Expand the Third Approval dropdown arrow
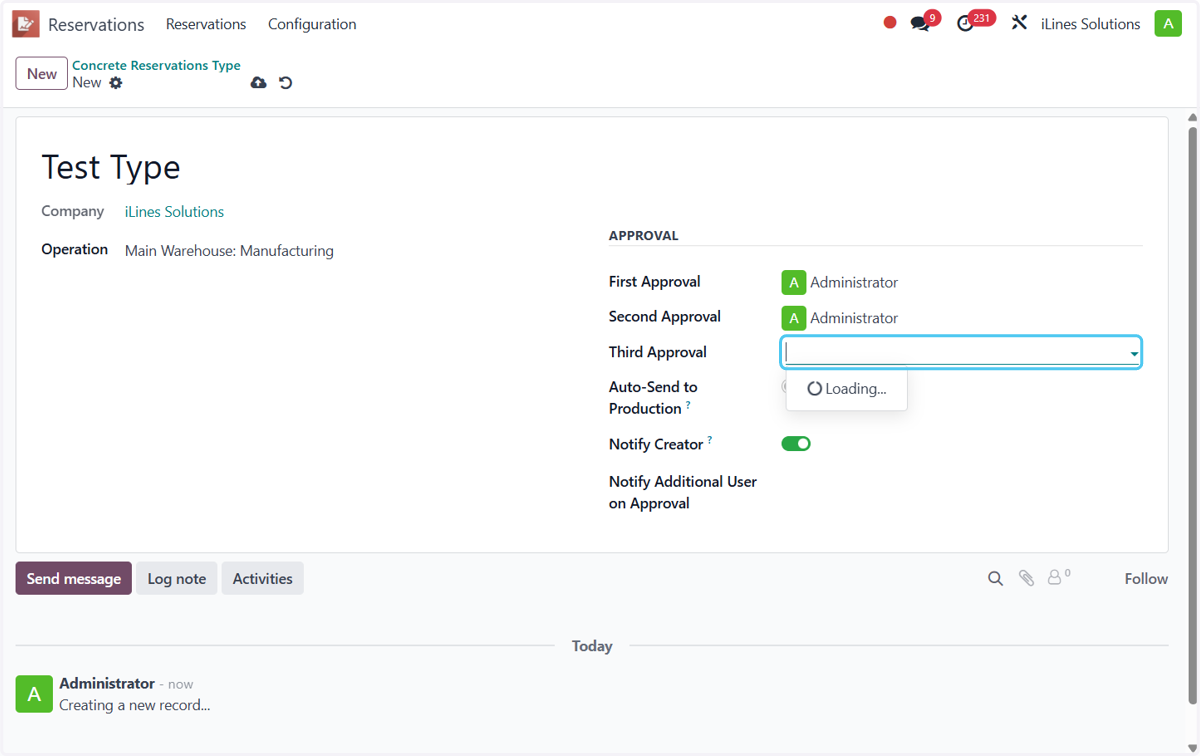Screen dimensions: 1200x756 pyautogui.click(x=1134, y=353)
